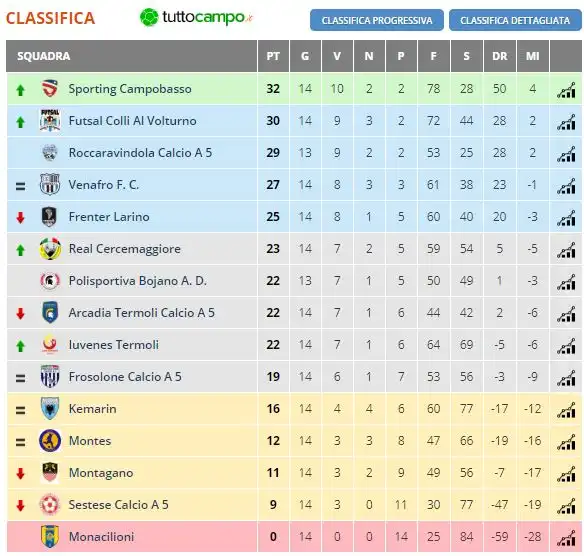Image resolution: width=584 pixels, height=556 pixels.
Task: Open Roccaravindola Calcio A 5 team link
Action: (140, 153)
